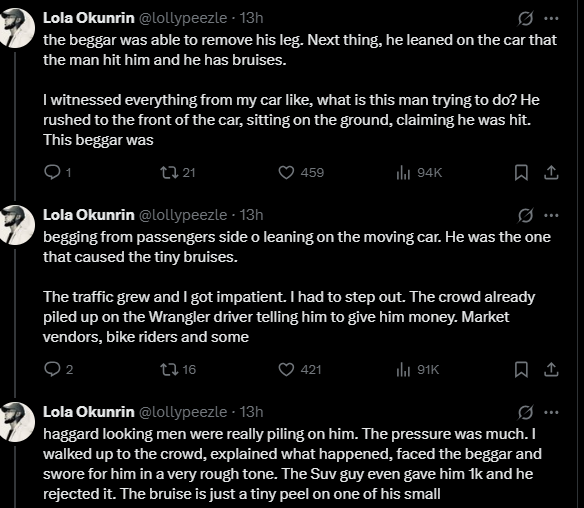Repost the tweet with 16 reposts
The width and height of the screenshot is (584, 508).
[178, 369]
